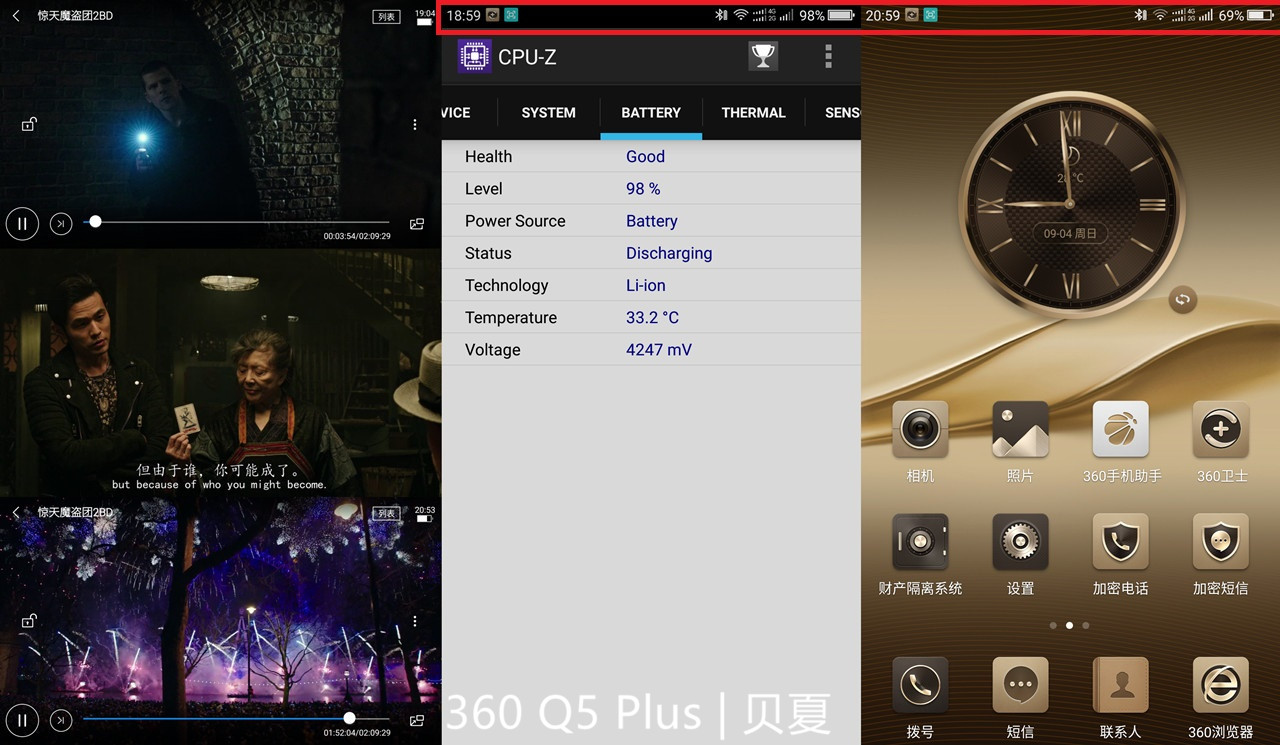Pause the video playing at 01:52:04
This screenshot has height=745, width=1280.
[22, 720]
